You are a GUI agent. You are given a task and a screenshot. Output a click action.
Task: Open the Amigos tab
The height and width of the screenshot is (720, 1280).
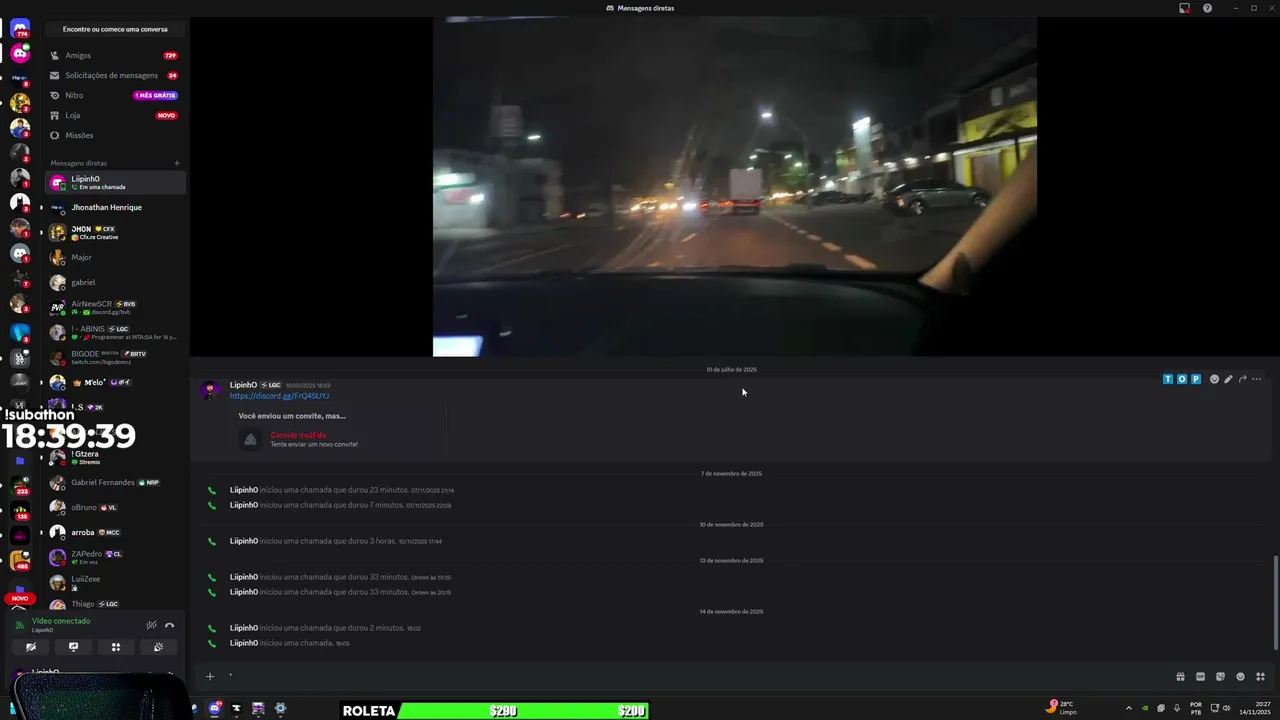[x=115, y=55]
